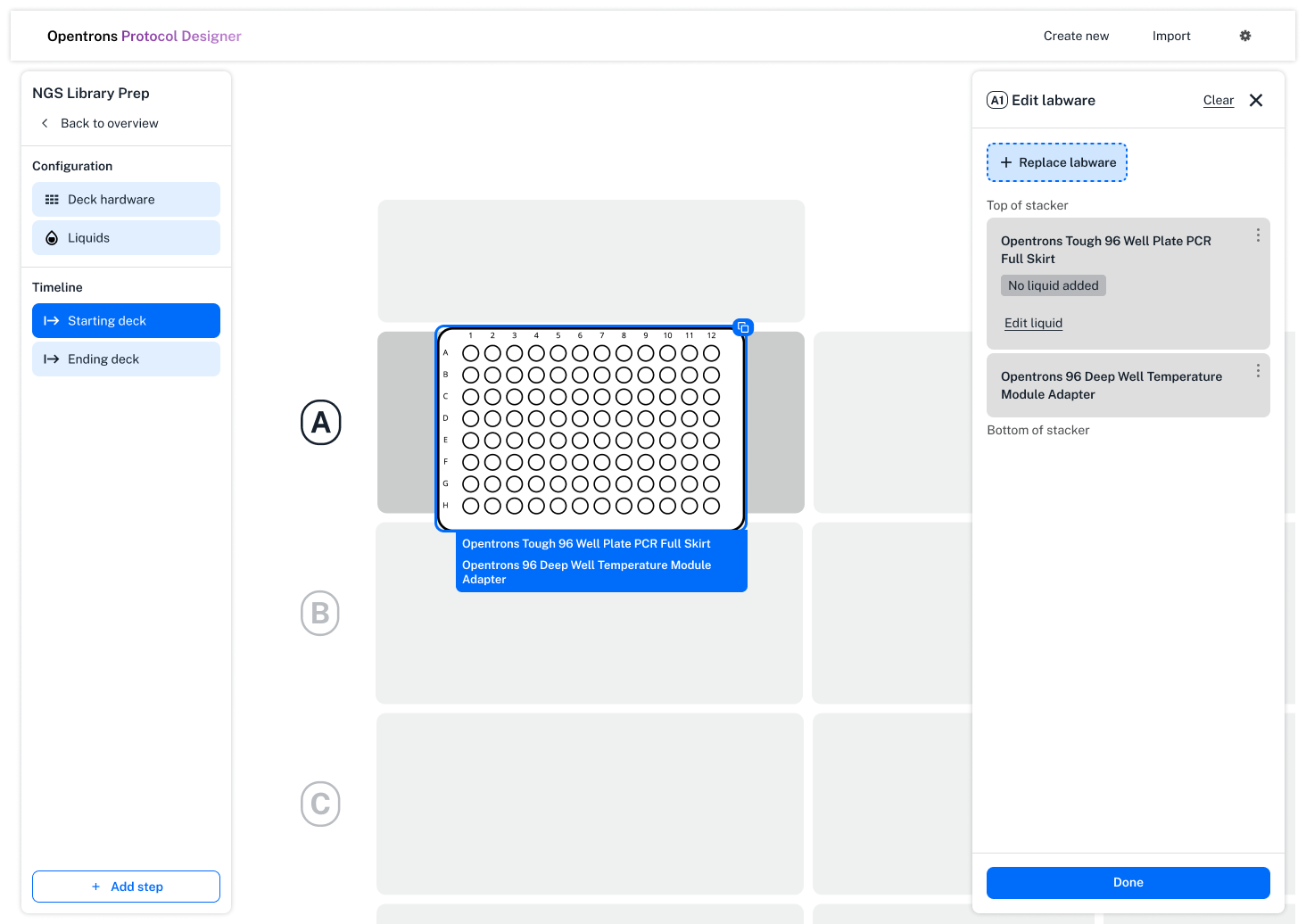Screen dimensions: 1306x924
Task: Select the deck slot above the plate
Action: coord(591,260)
